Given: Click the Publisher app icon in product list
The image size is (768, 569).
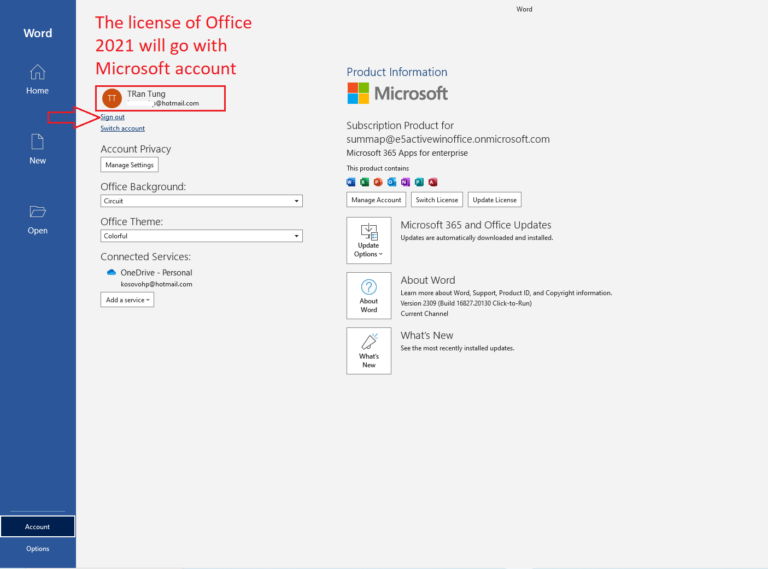Looking at the screenshot, I should coord(419,182).
